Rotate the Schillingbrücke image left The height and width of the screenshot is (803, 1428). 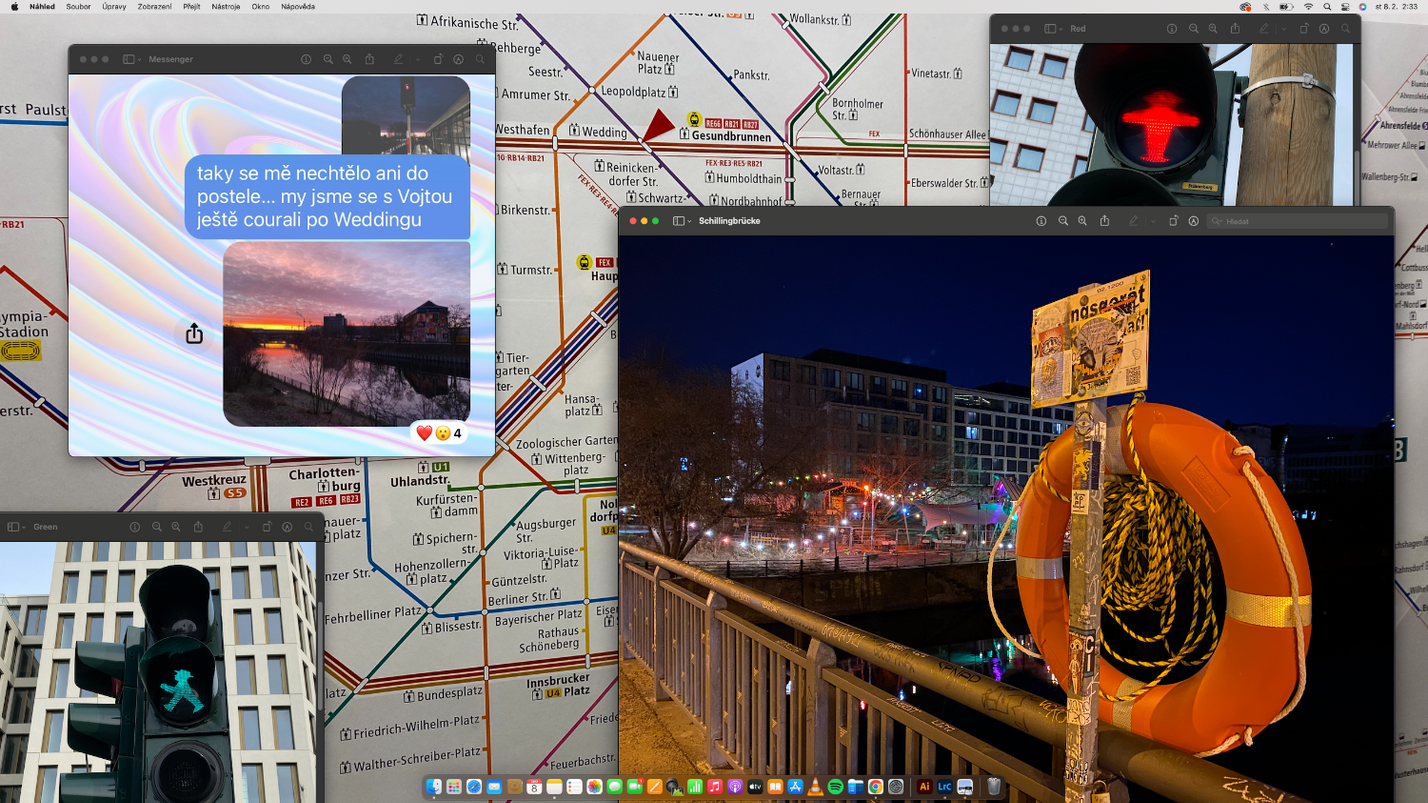point(1174,221)
